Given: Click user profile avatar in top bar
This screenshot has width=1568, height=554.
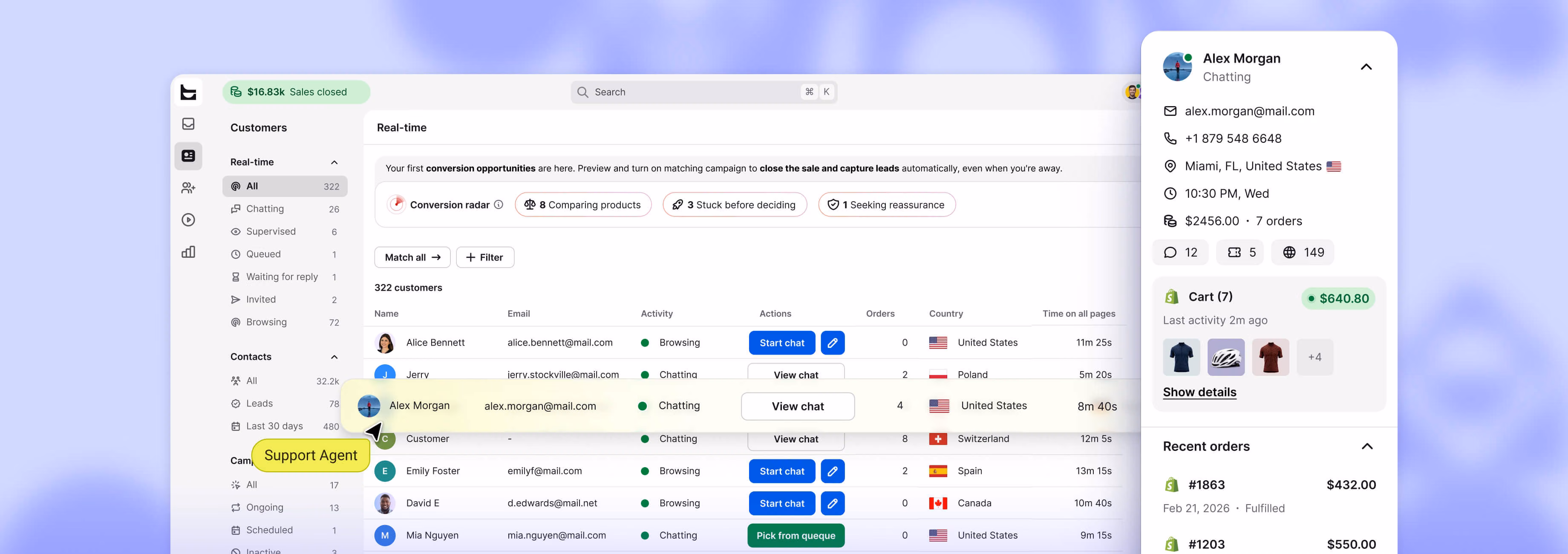Looking at the screenshot, I should click(x=1132, y=92).
